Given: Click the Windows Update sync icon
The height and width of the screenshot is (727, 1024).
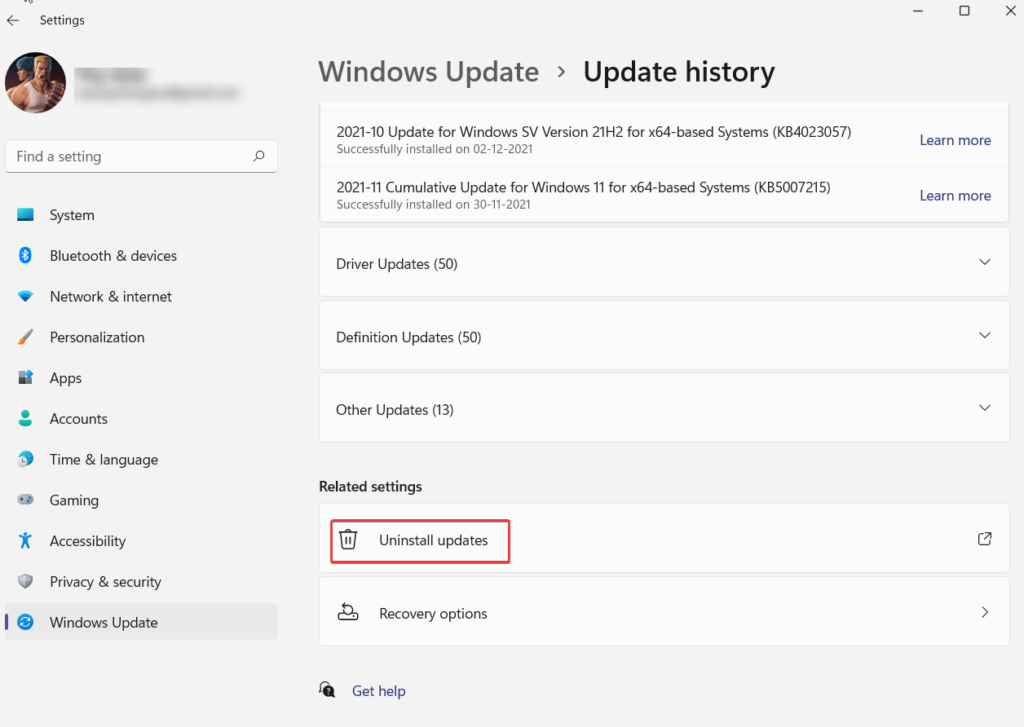Looking at the screenshot, I should (x=25, y=622).
